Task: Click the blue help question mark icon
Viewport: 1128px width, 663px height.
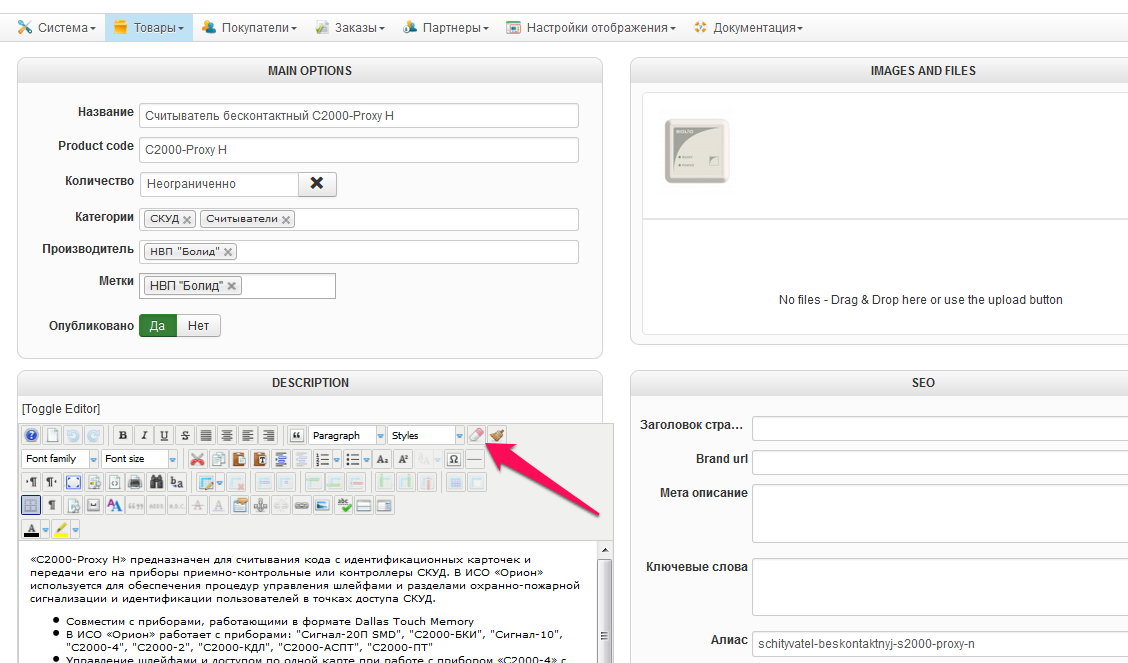Action: pos(31,436)
